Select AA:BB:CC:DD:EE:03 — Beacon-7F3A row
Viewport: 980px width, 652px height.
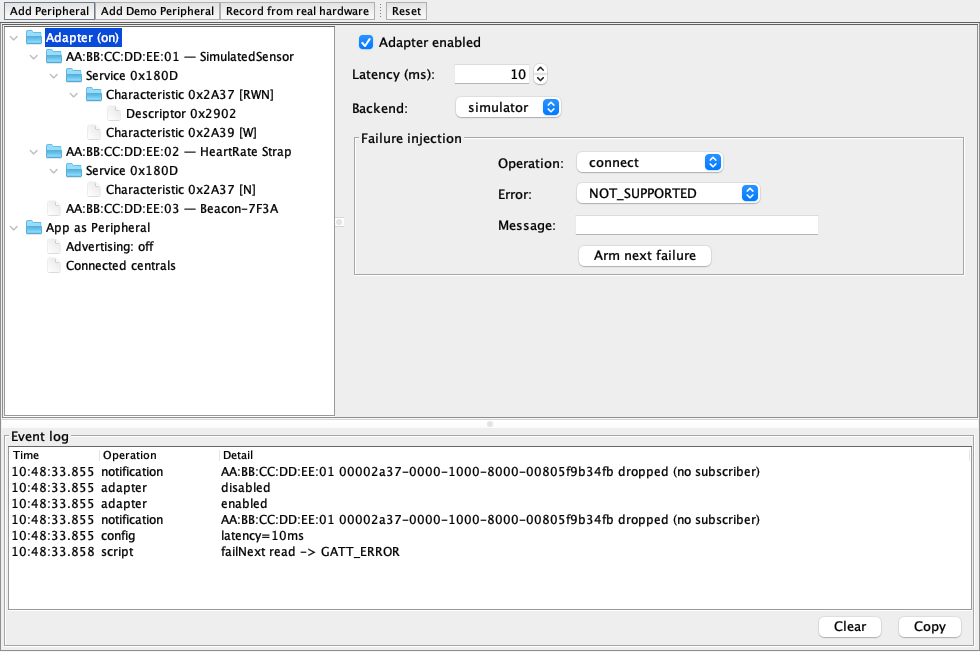[x=172, y=209]
